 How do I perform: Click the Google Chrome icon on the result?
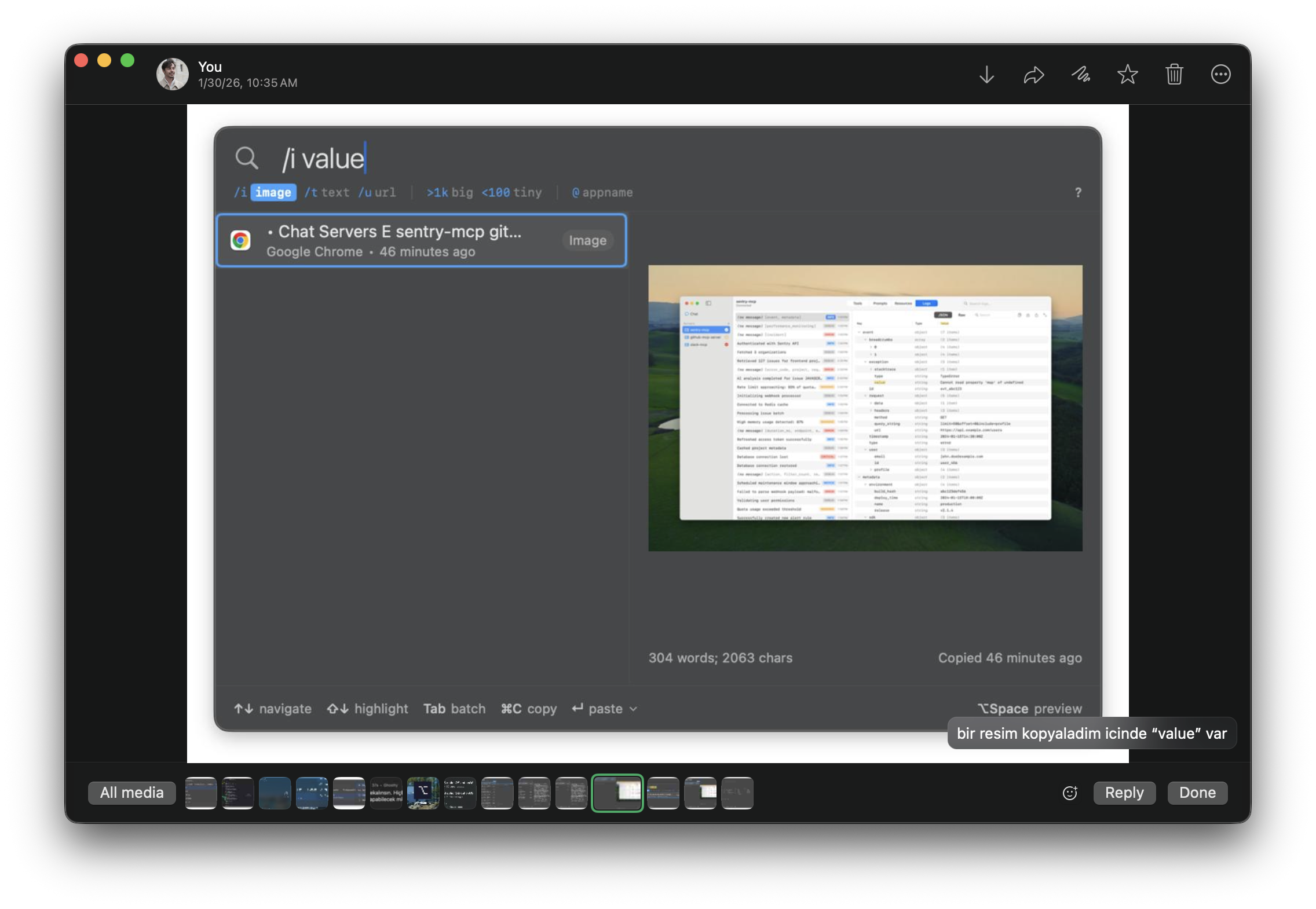click(242, 240)
